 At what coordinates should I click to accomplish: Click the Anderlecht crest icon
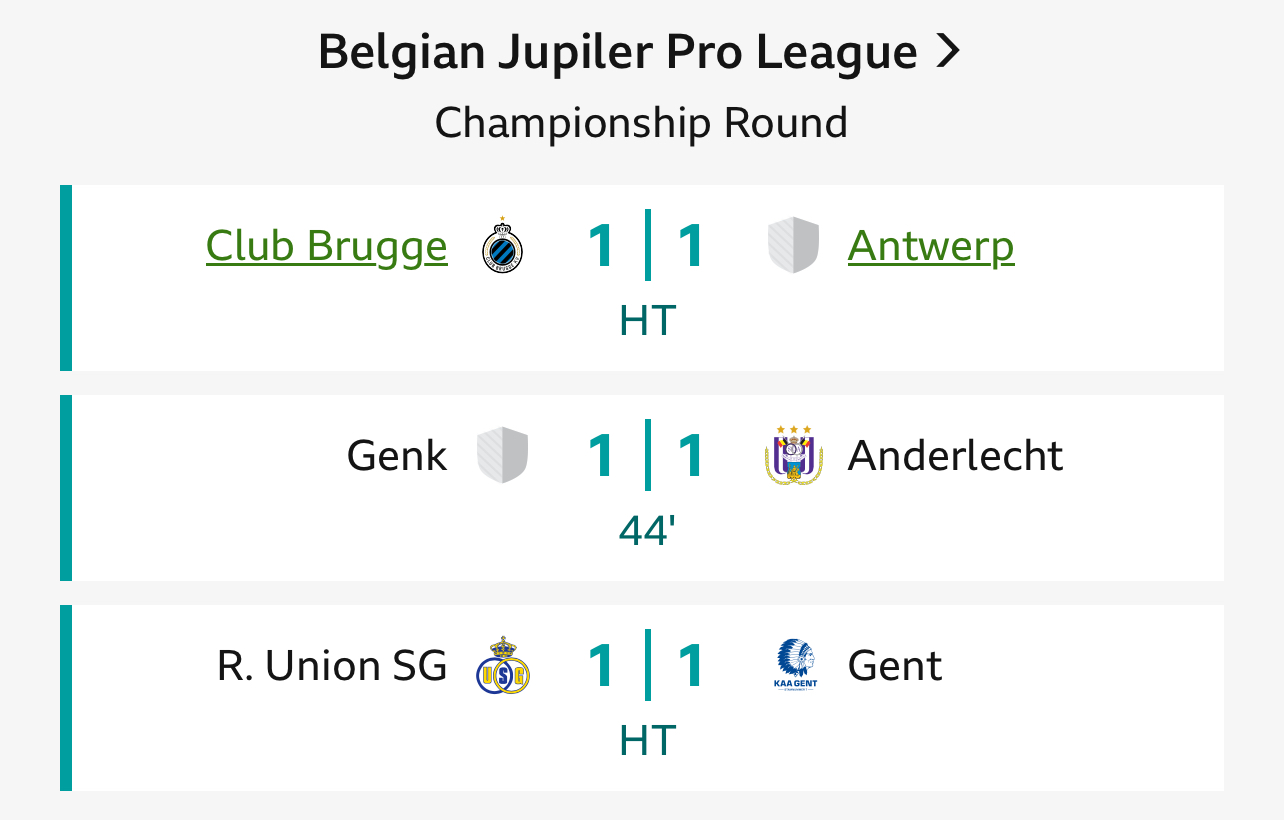(x=794, y=455)
